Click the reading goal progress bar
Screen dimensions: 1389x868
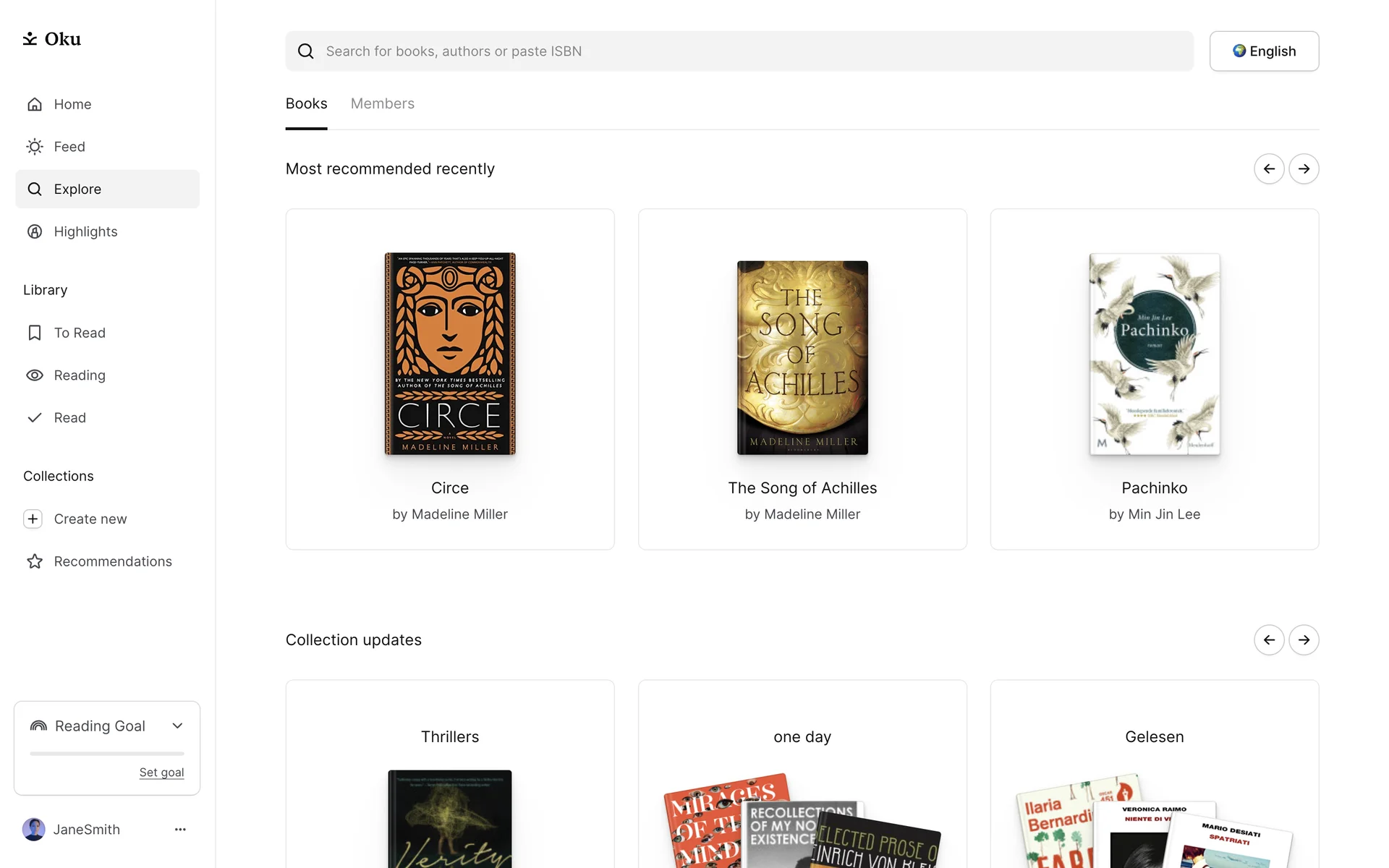107,754
